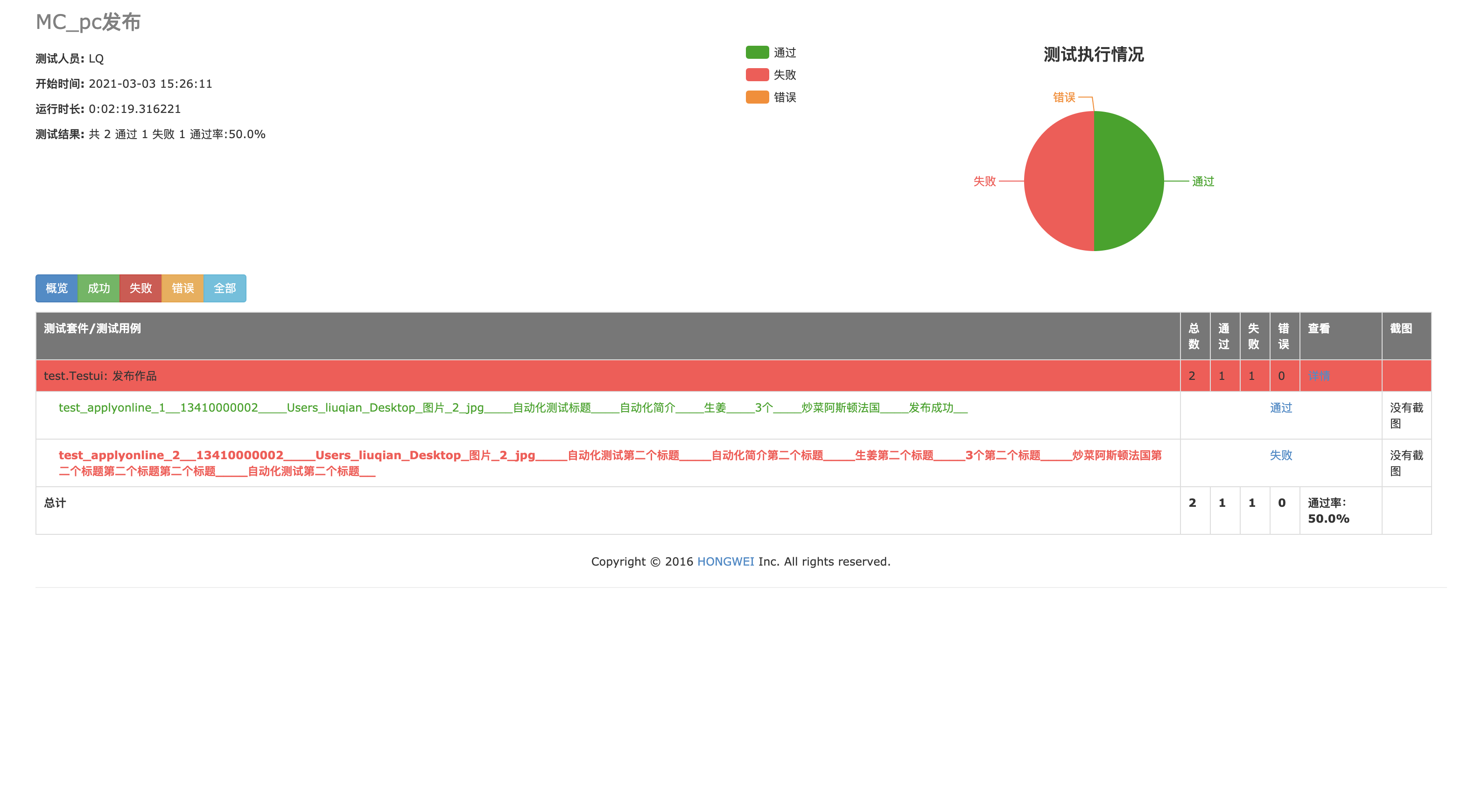Click the green 通过 pie slice

coord(1128,181)
